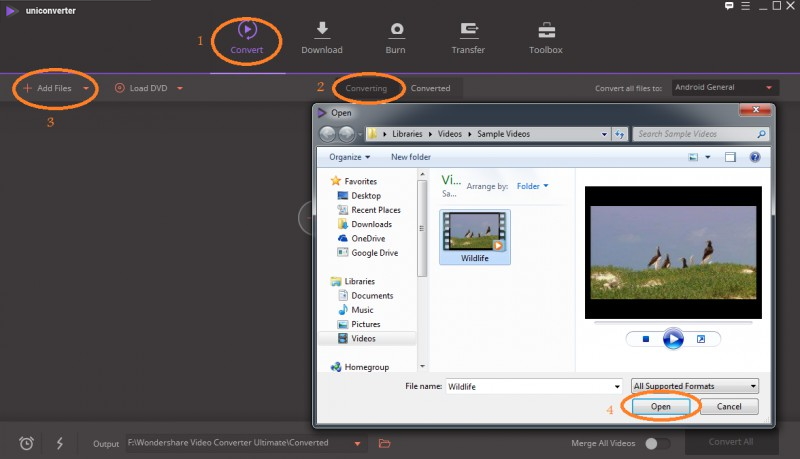Click the blue Help question mark icon
Screen dimensions: 800x459
pyautogui.click(x=755, y=157)
